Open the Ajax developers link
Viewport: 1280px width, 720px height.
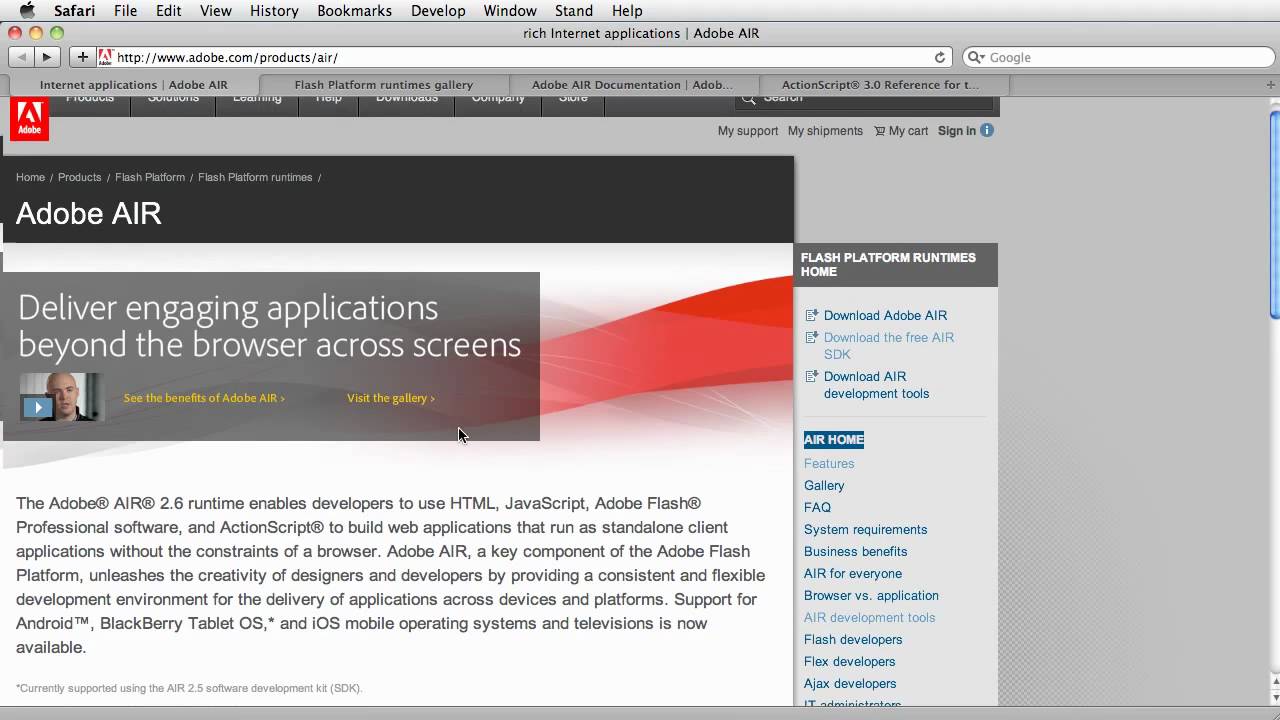click(x=850, y=684)
